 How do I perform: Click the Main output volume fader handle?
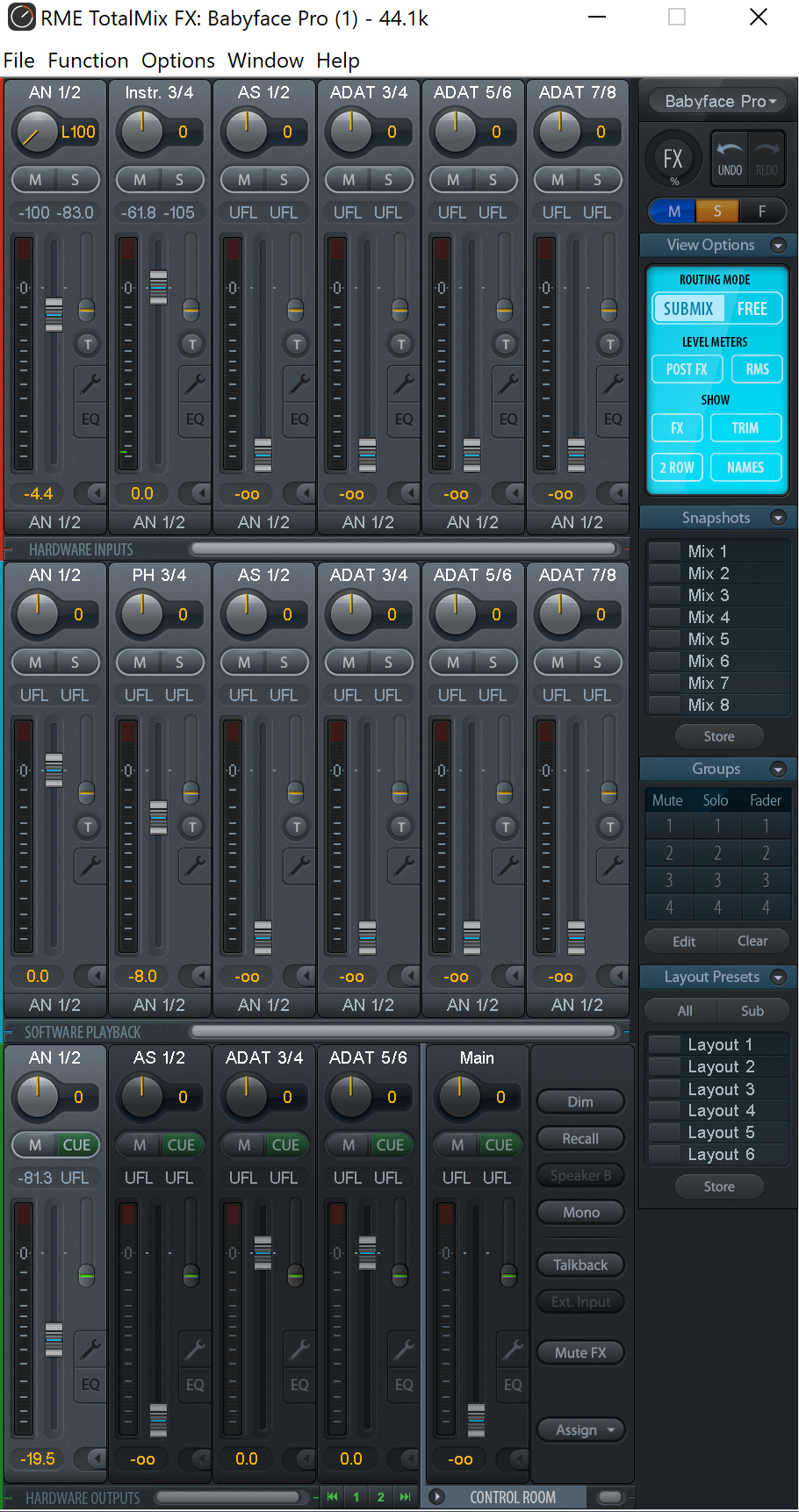[x=476, y=1420]
